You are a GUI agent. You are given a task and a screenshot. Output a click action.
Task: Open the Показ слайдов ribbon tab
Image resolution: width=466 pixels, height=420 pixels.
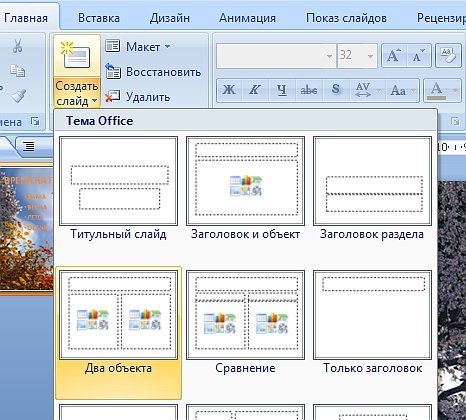click(x=346, y=18)
